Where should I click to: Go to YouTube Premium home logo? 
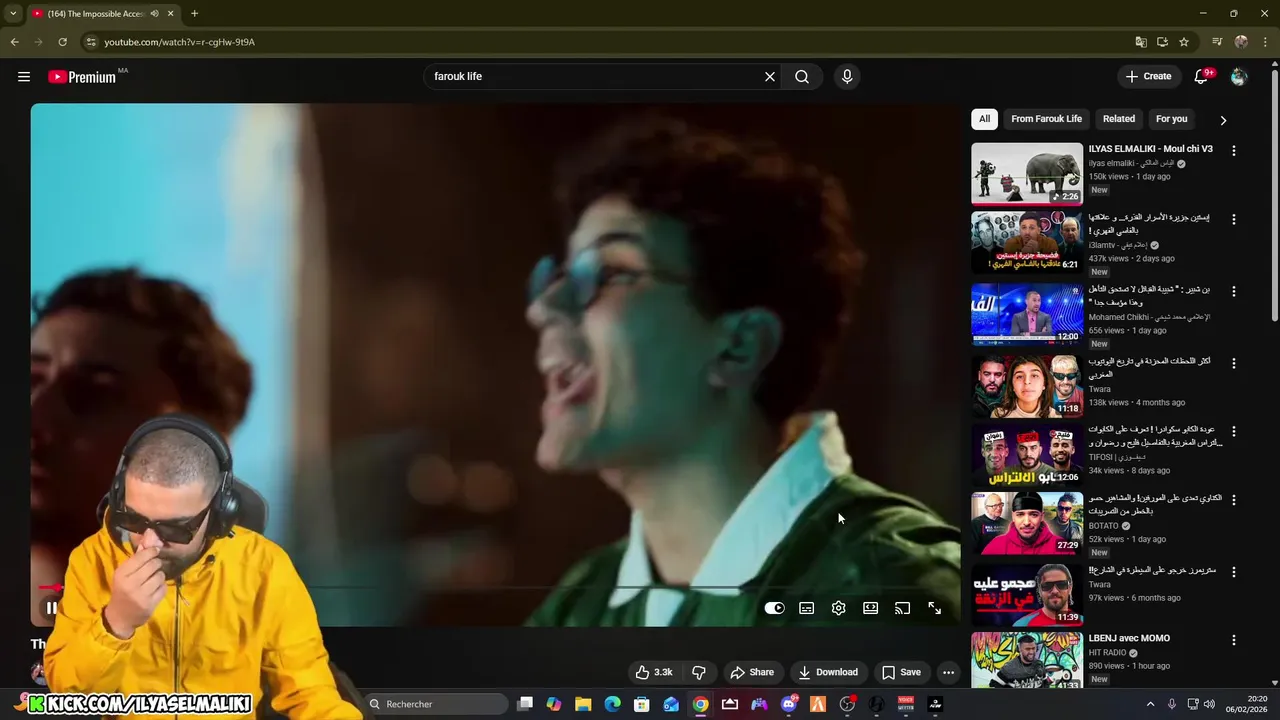82,77
